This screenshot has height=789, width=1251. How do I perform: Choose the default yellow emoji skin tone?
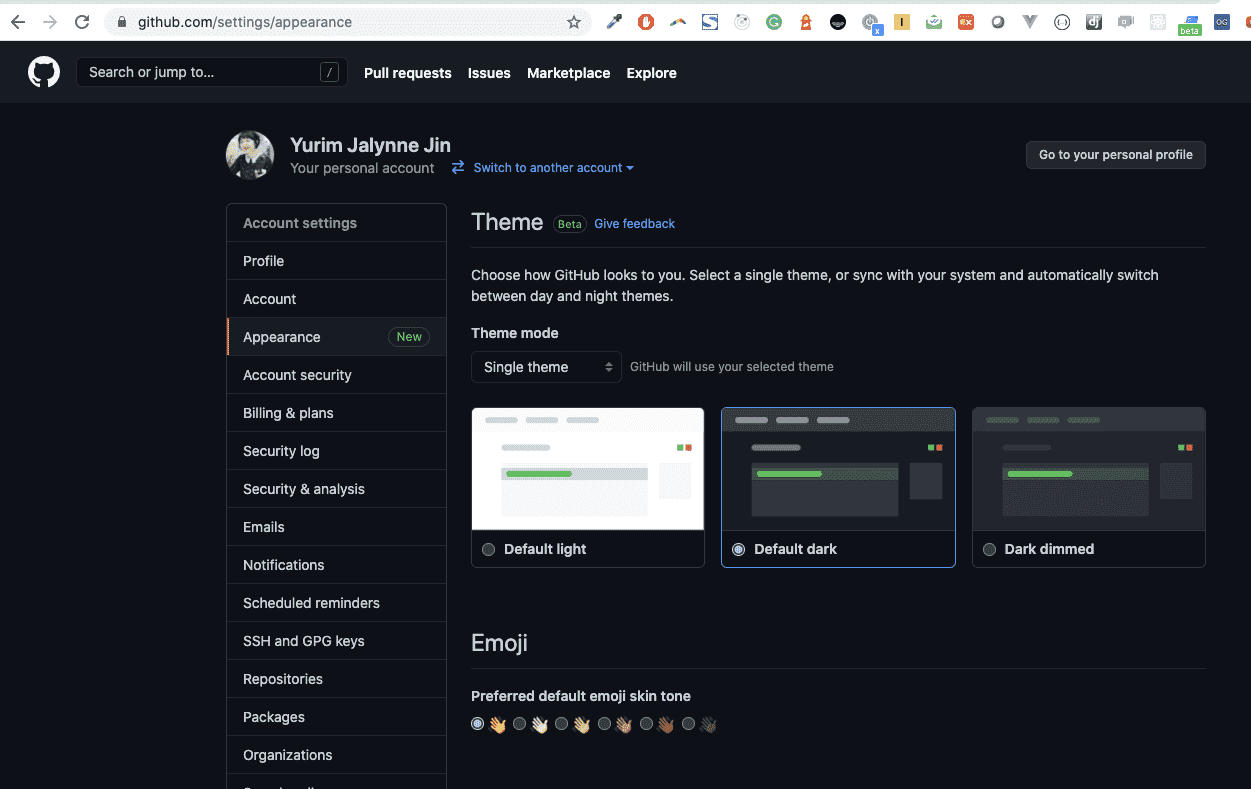(478, 724)
